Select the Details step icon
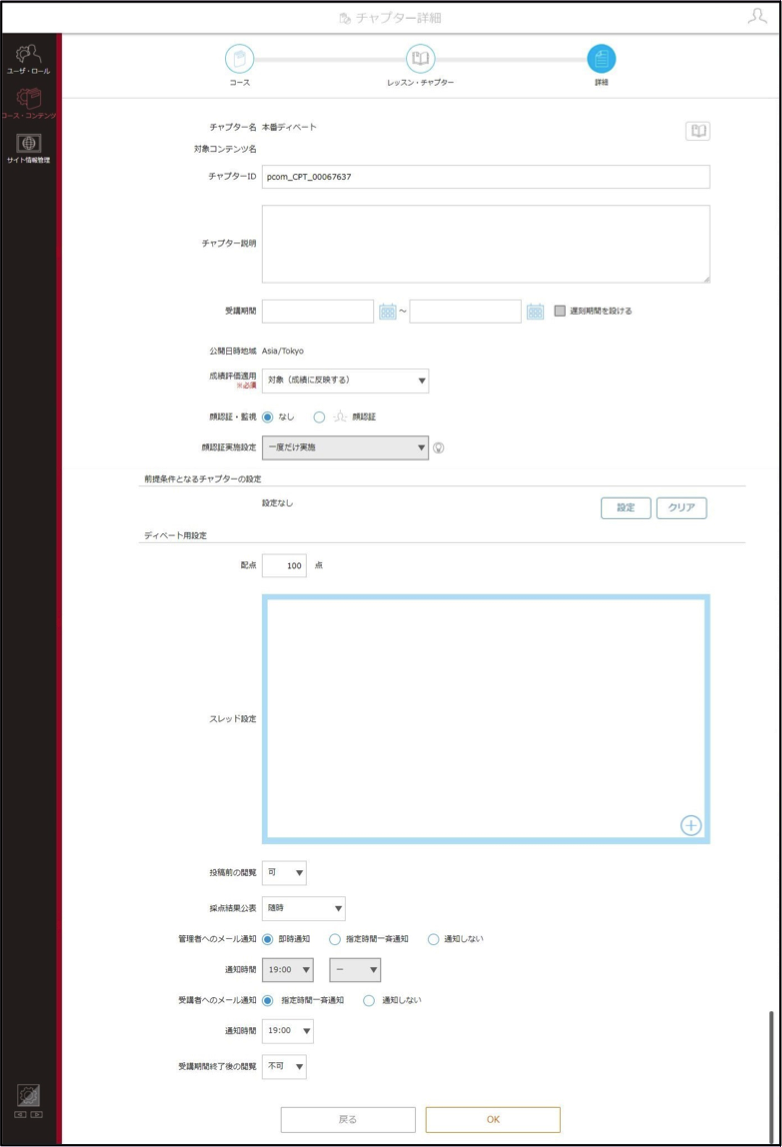Image resolution: width=782 pixels, height=1147 pixels. pos(601,59)
